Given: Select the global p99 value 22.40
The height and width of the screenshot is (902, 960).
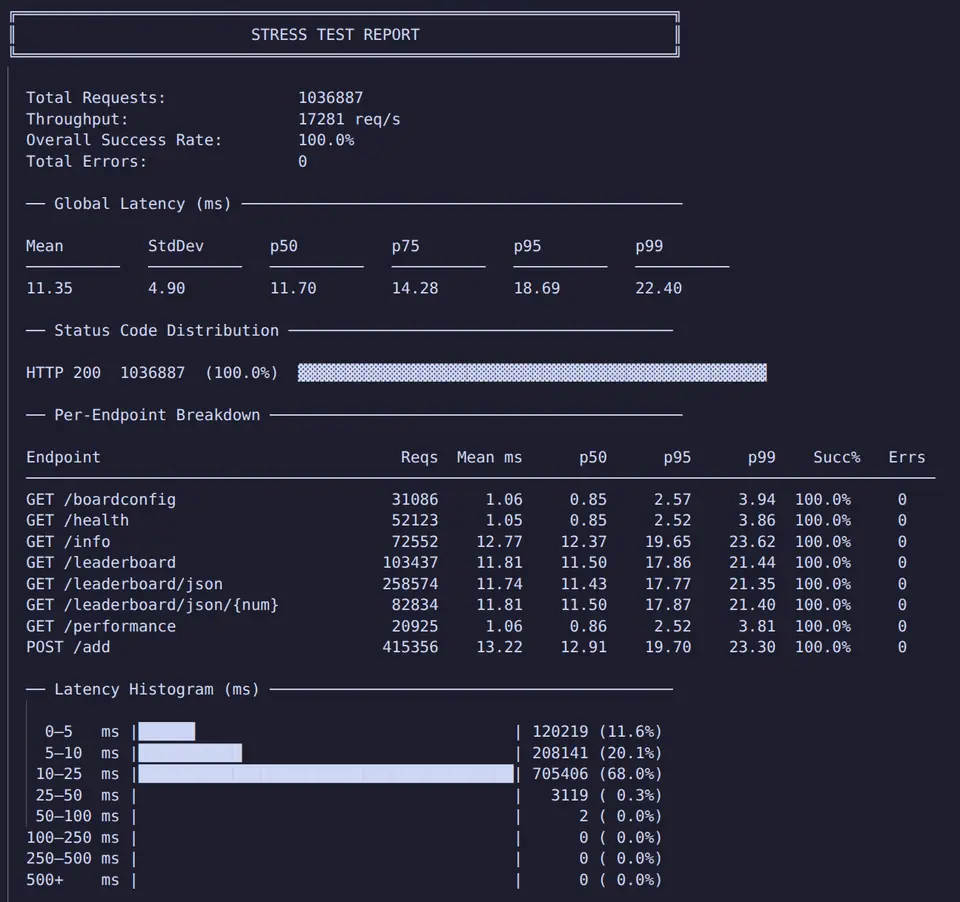Looking at the screenshot, I should coord(658,288).
